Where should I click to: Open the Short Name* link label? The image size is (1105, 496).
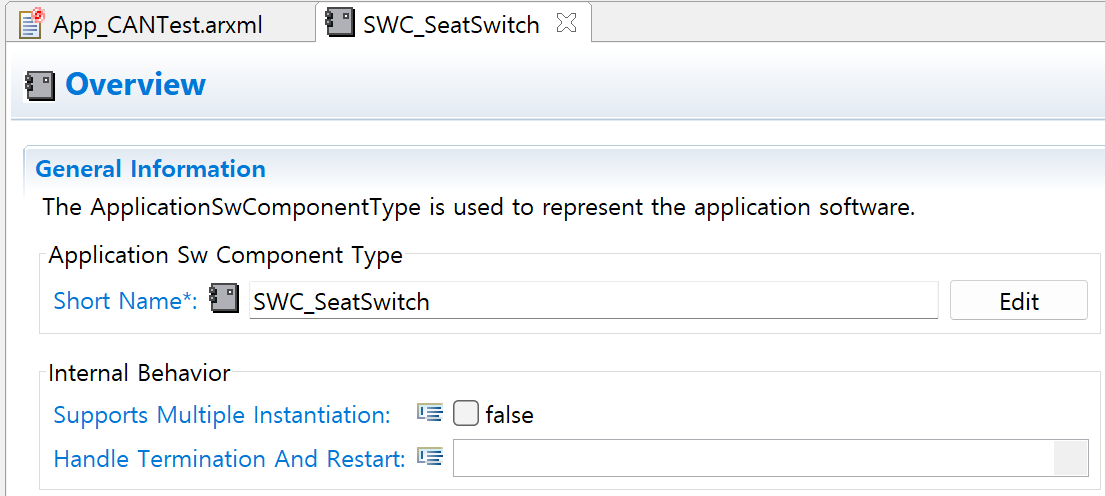pyautogui.click(x=125, y=302)
